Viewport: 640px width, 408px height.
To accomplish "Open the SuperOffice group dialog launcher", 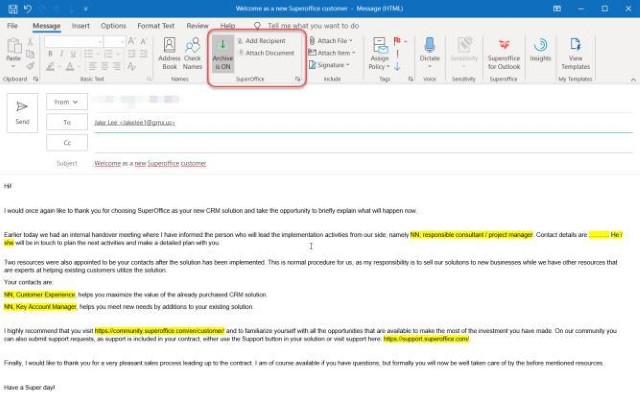I will pos(298,79).
